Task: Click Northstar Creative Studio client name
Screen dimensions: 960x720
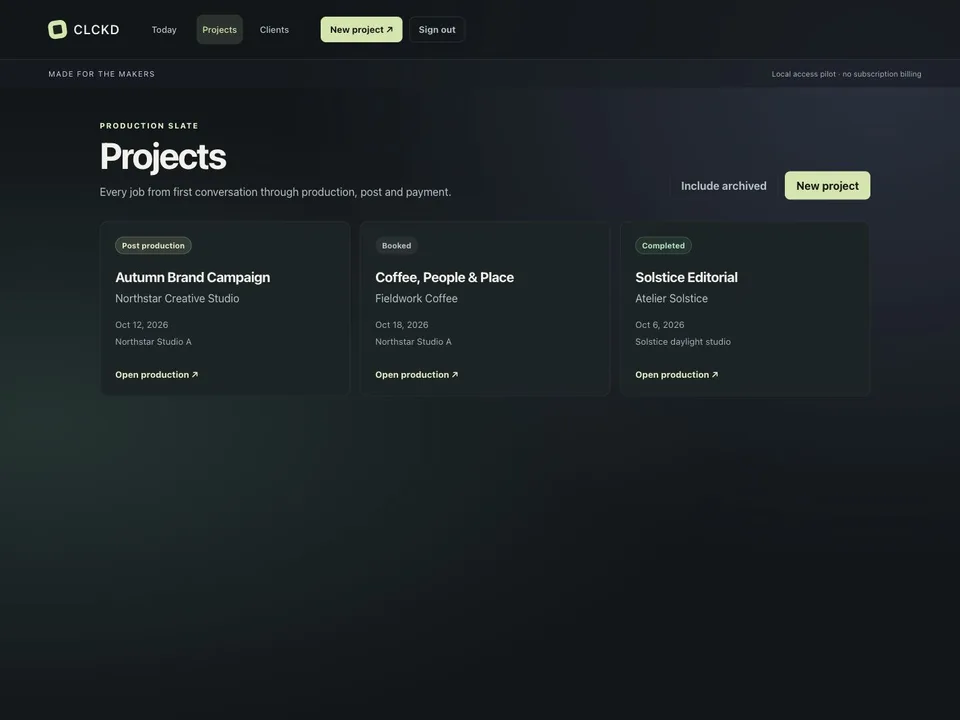Action: tap(177, 299)
